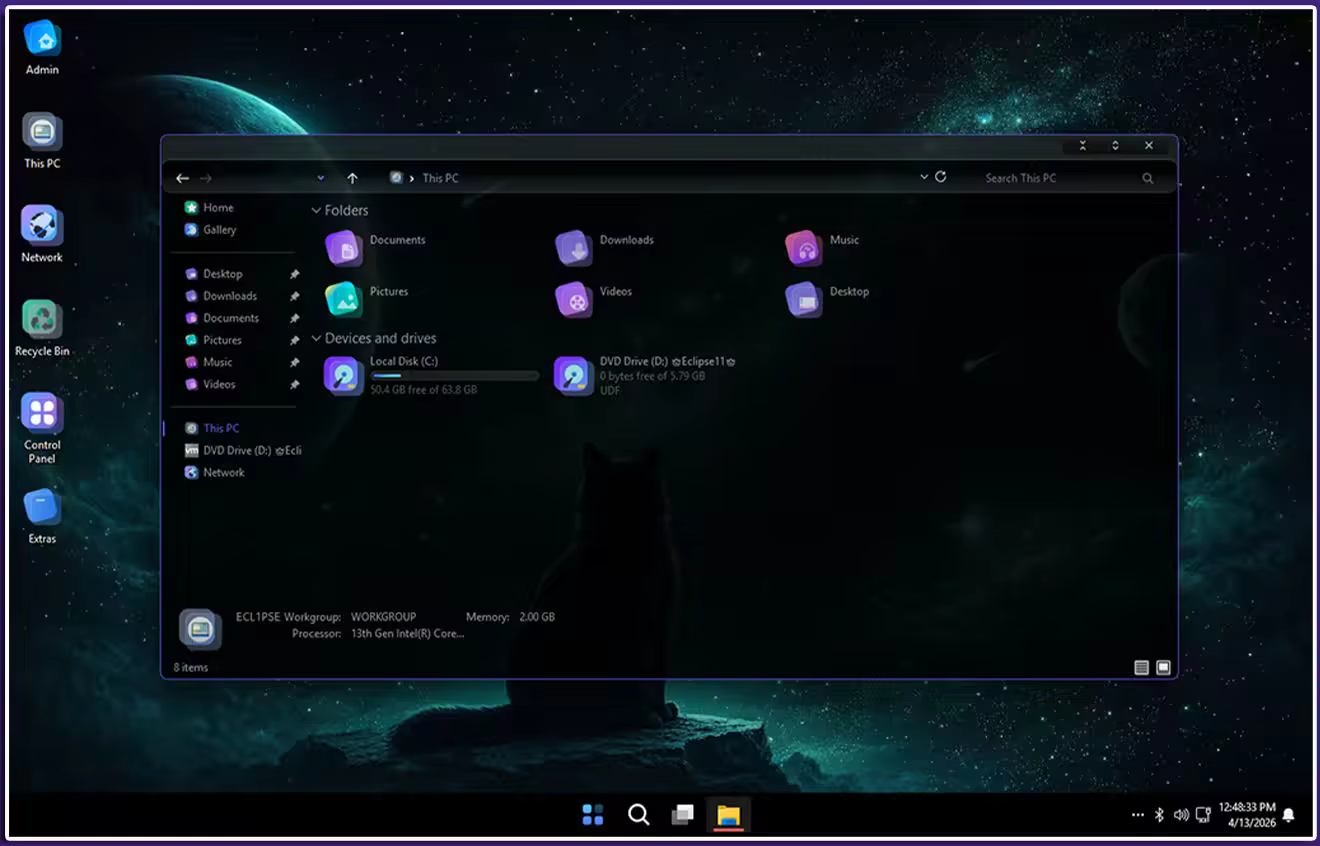
Task: Collapse the Devices and drives section
Action: [316, 339]
